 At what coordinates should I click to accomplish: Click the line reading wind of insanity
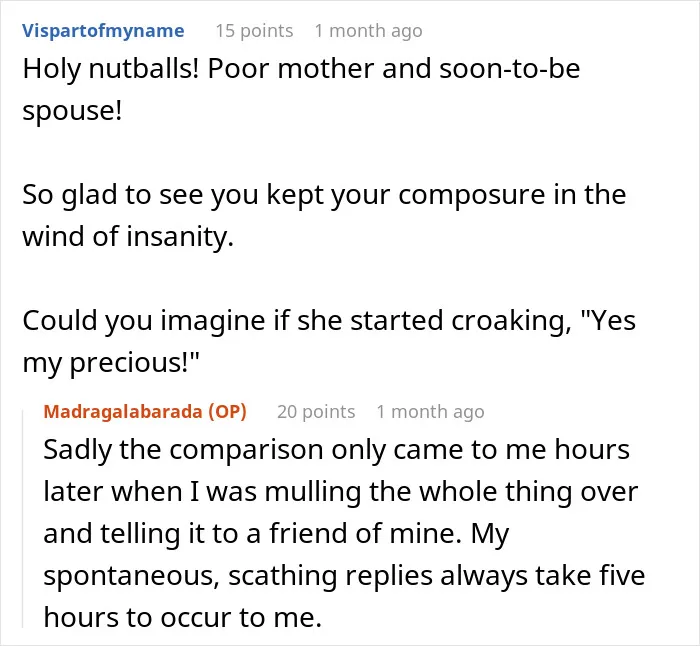click(128, 236)
